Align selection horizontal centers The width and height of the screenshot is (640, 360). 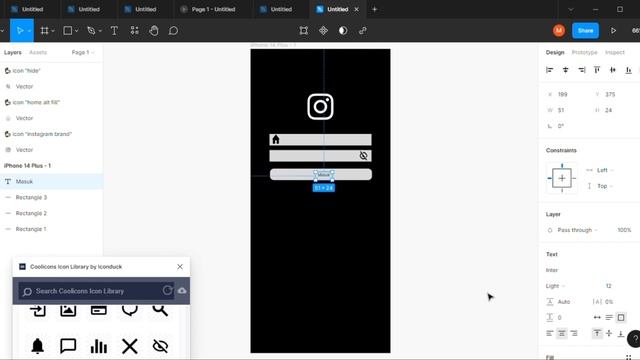coord(565,70)
